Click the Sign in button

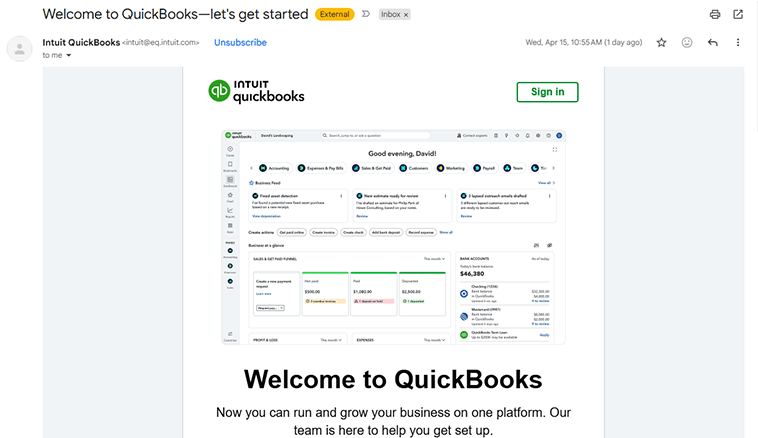click(x=547, y=92)
